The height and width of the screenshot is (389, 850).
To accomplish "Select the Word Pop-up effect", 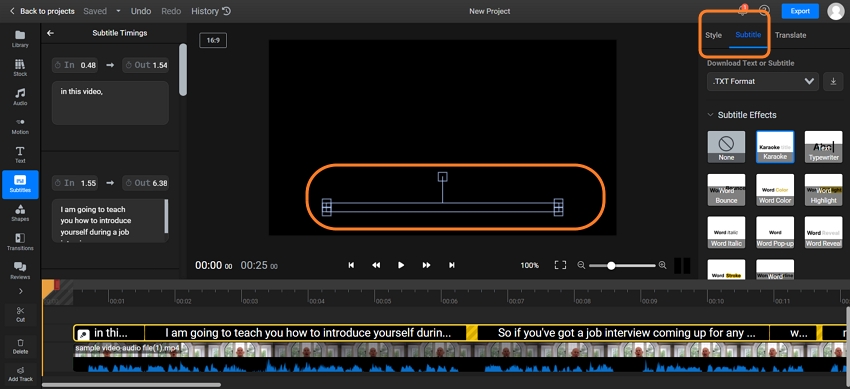I will click(x=775, y=232).
